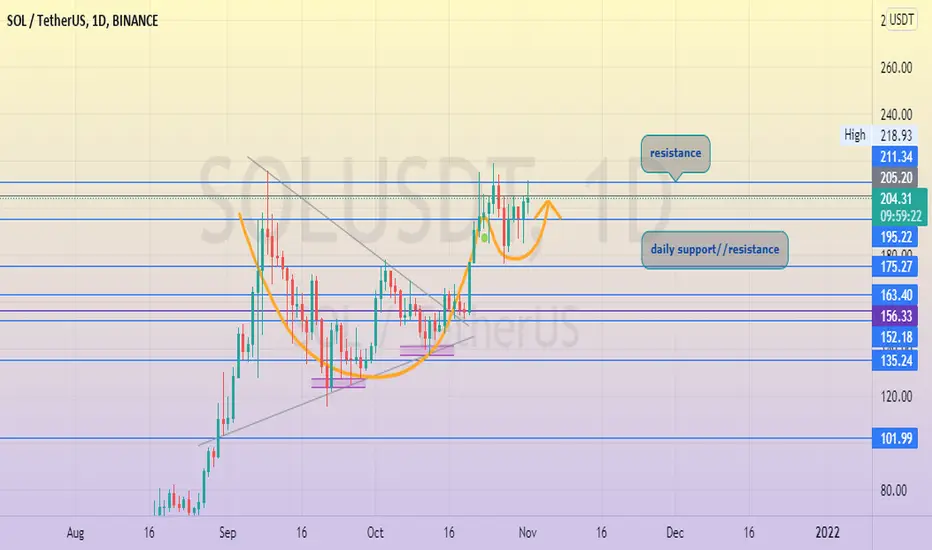Viewport: 932px width, 550px height.
Task: Click the 163.40 price level label
Action: (895, 295)
